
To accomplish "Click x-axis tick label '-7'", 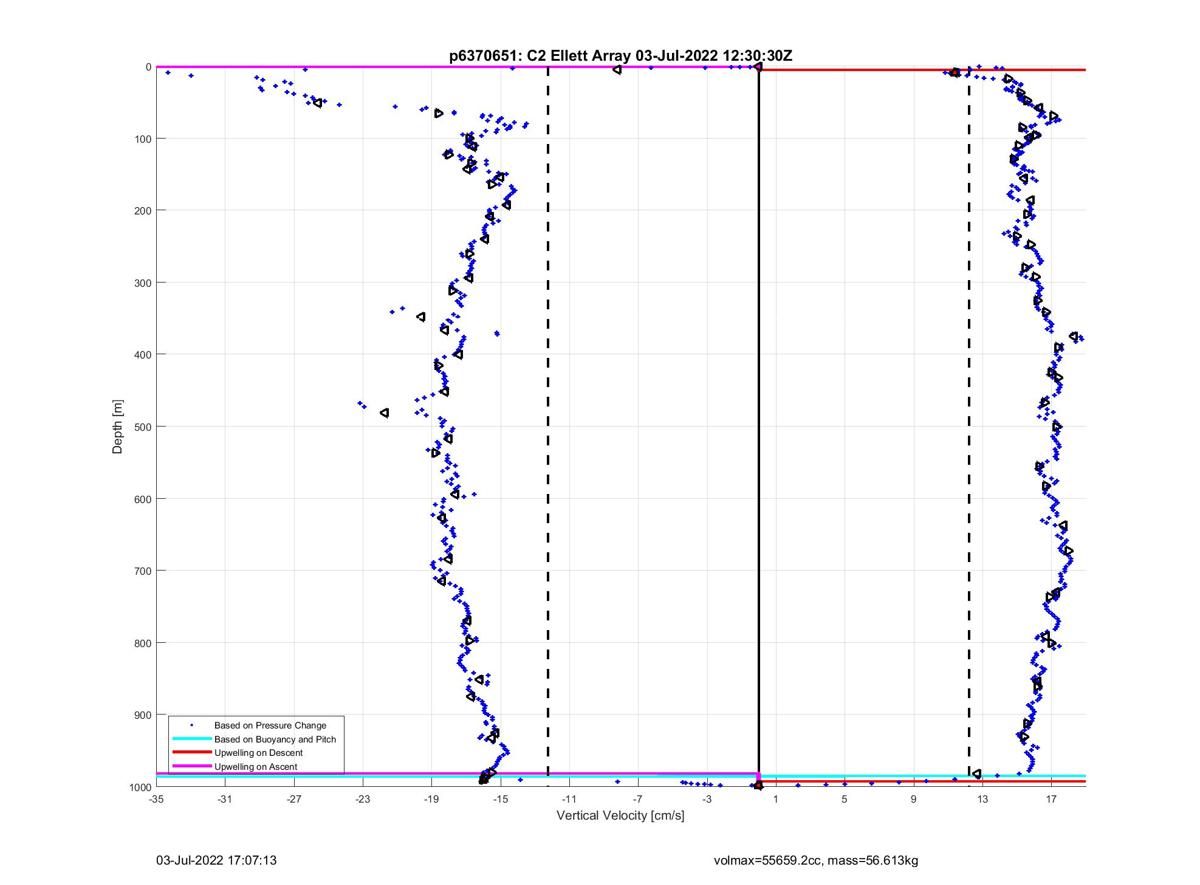I will click(x=638, y=799).
